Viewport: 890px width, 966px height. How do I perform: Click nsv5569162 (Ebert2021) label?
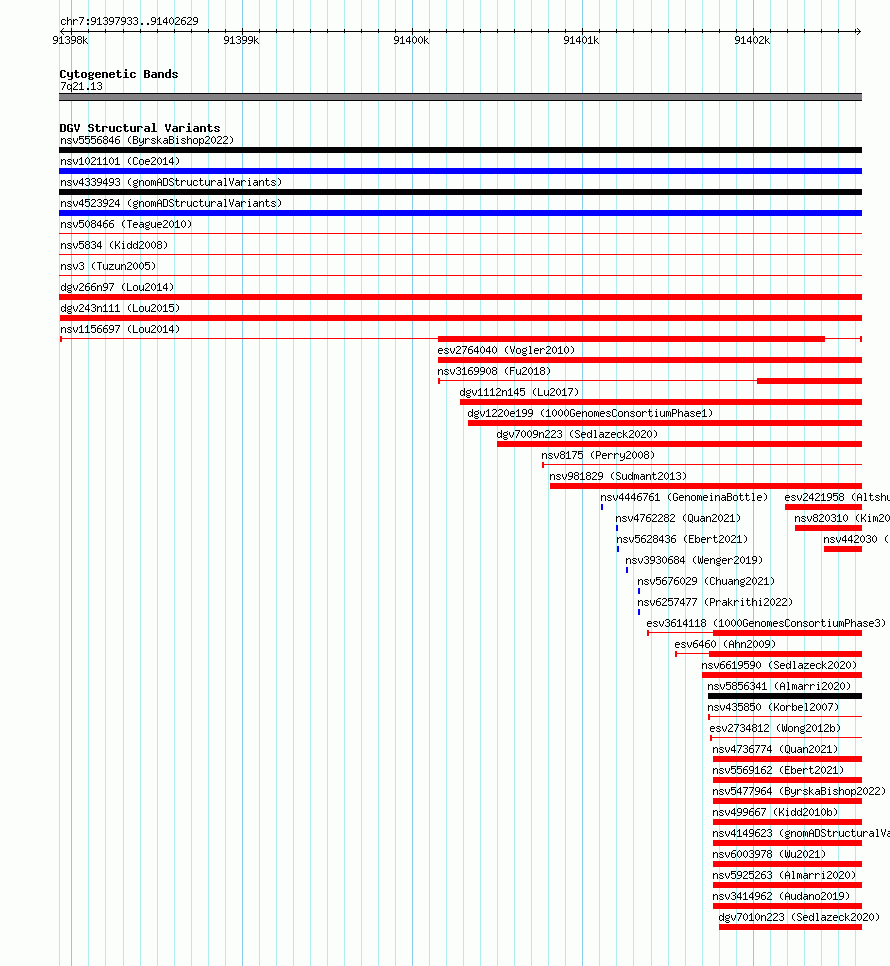point(779,769)
